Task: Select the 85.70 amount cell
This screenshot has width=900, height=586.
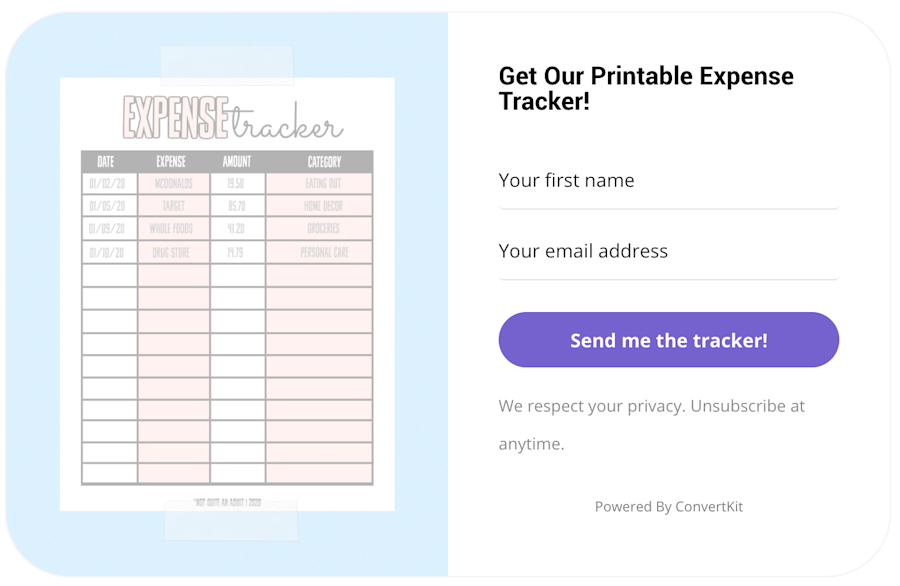Action: tap(236, 205)
